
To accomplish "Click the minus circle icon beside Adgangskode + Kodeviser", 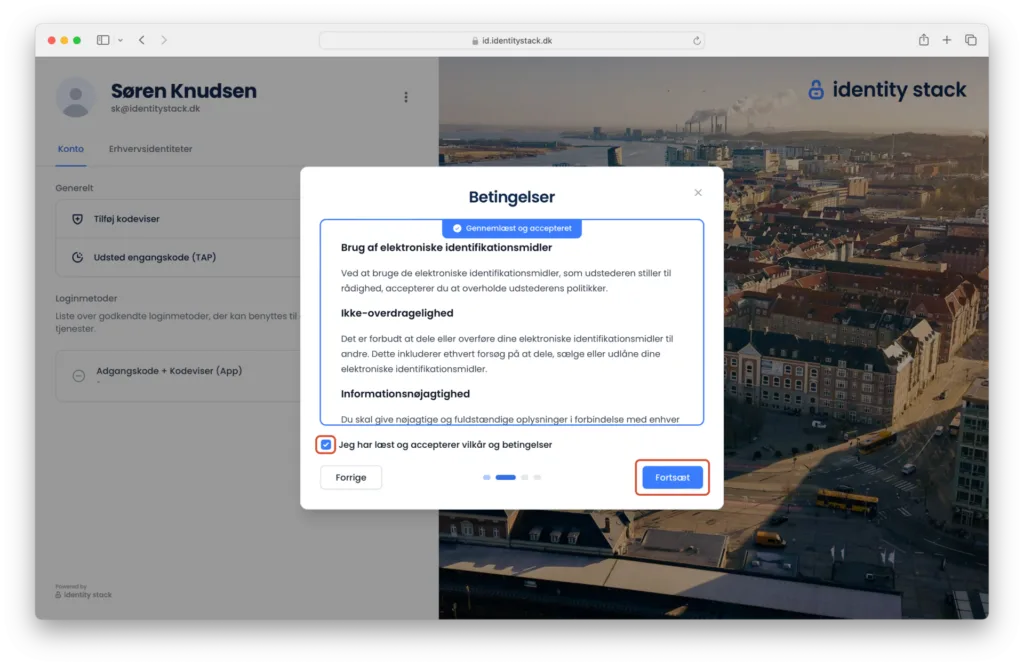I will point(78,375).
